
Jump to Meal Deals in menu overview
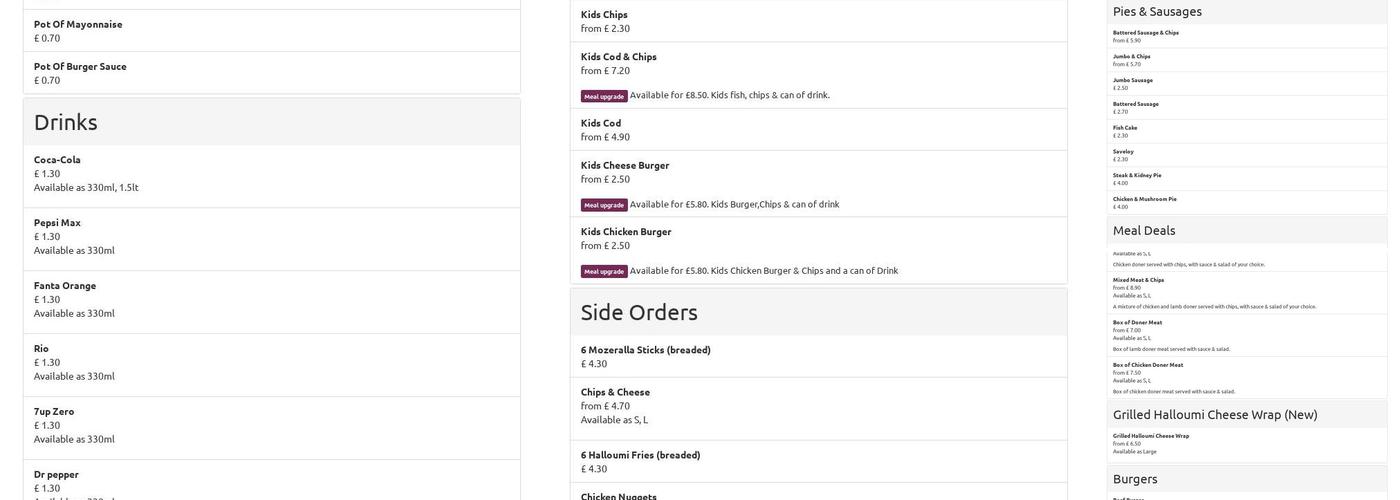1144,230
